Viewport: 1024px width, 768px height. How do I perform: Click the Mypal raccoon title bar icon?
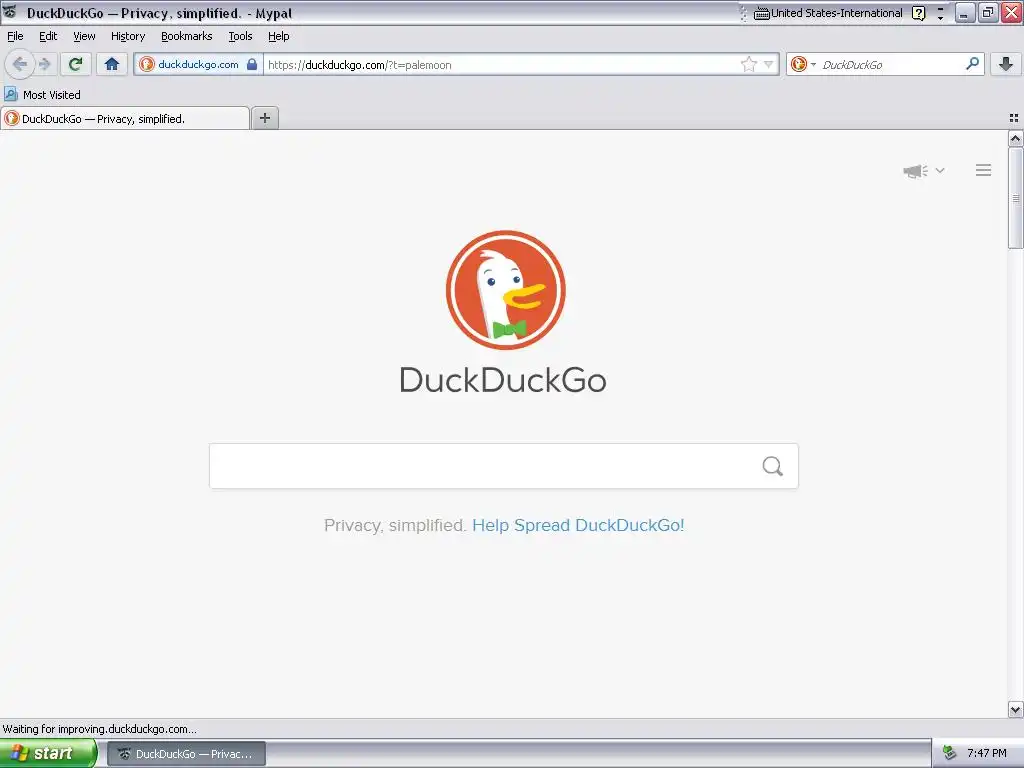coord(10,12)
